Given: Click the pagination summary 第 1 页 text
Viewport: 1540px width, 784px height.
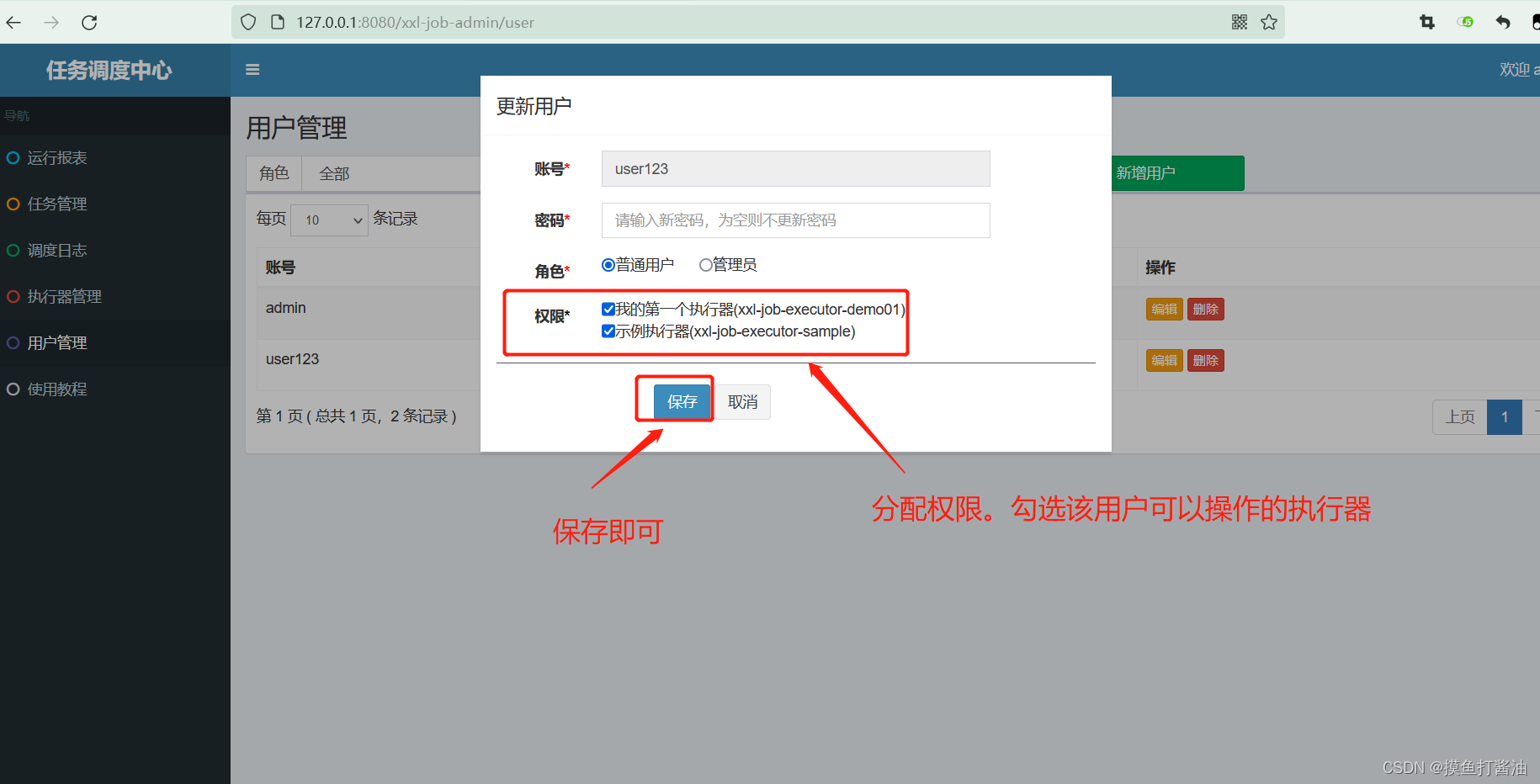Looking at the screenshot, I should click(357, 416).
